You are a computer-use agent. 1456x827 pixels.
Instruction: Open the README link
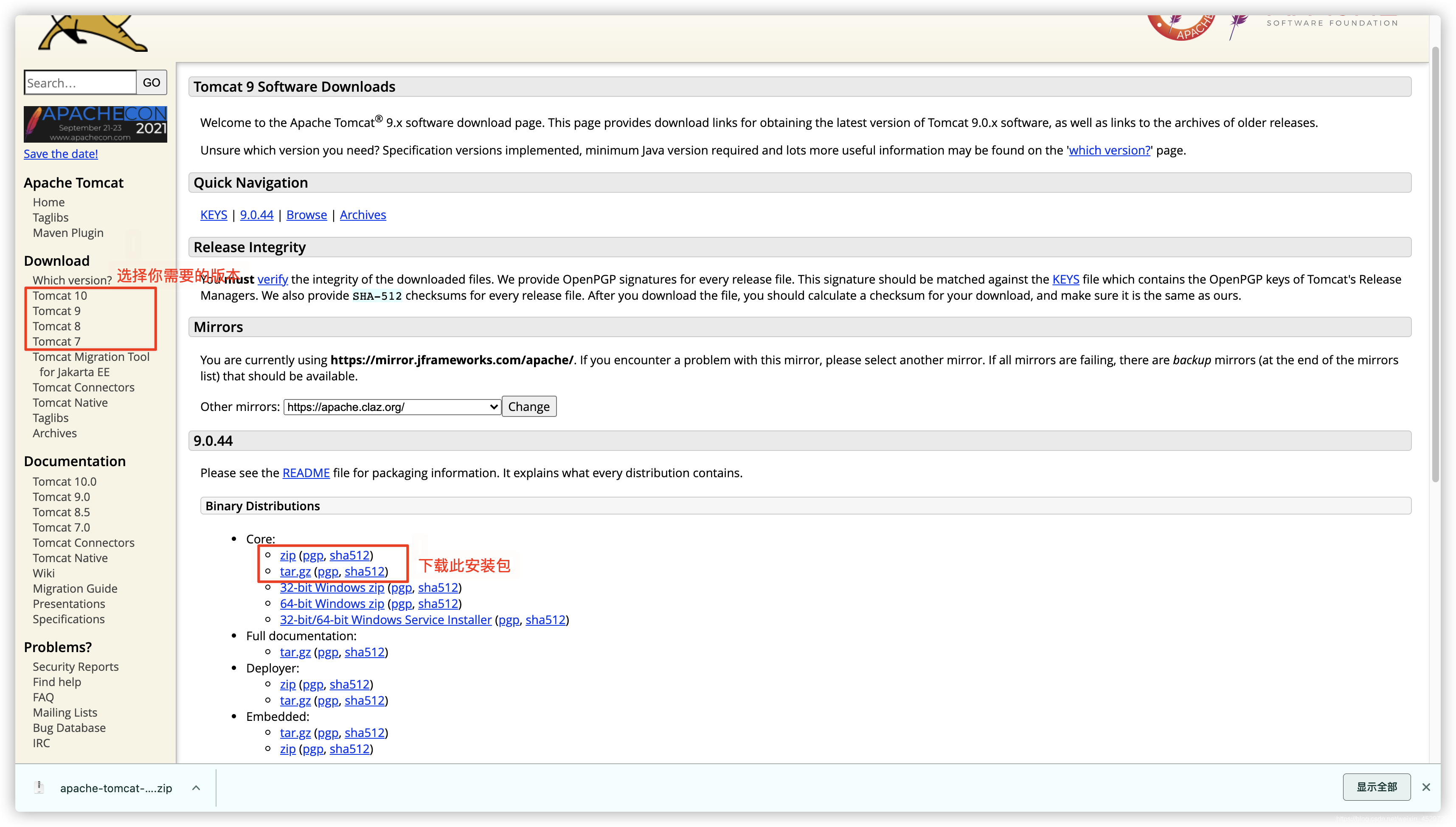306,473
